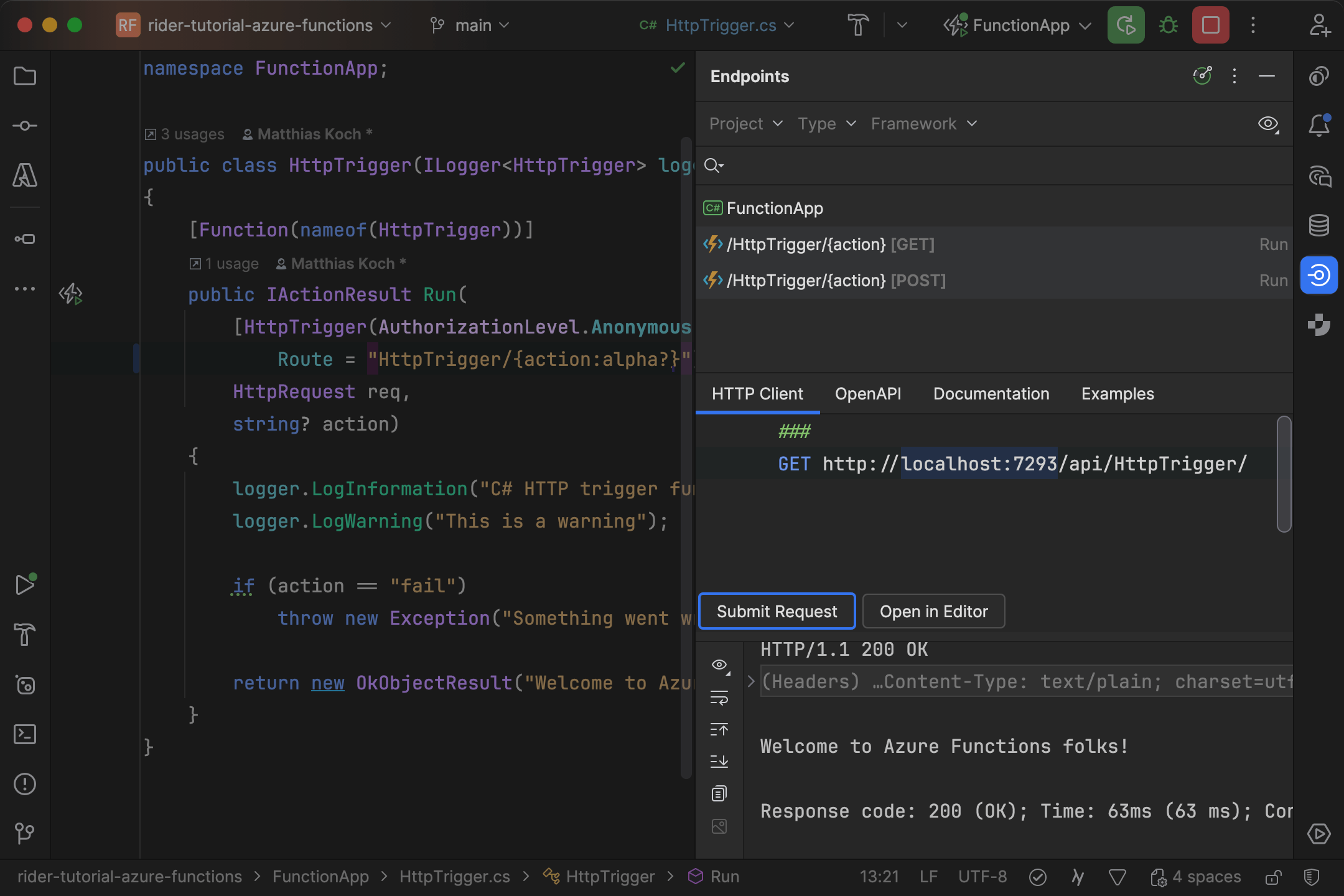This screenshot has height=896, width=1344.
Task: Toggle soft-wrap in the response gutter
Action: (x=719, y=698)
